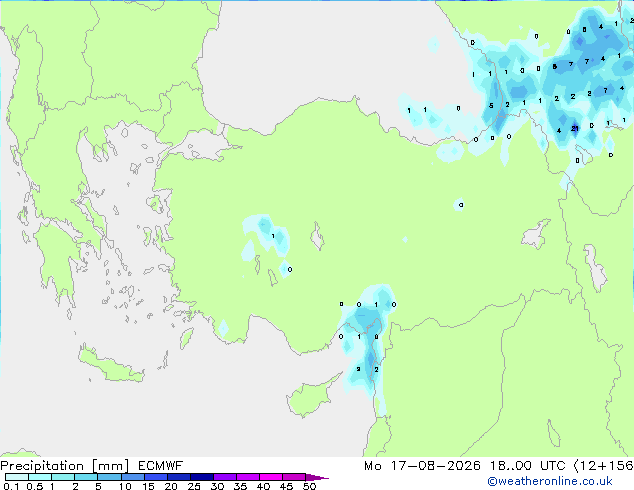Pick the 25–30 mm legend color
The image size is (634, 490).
201,477
